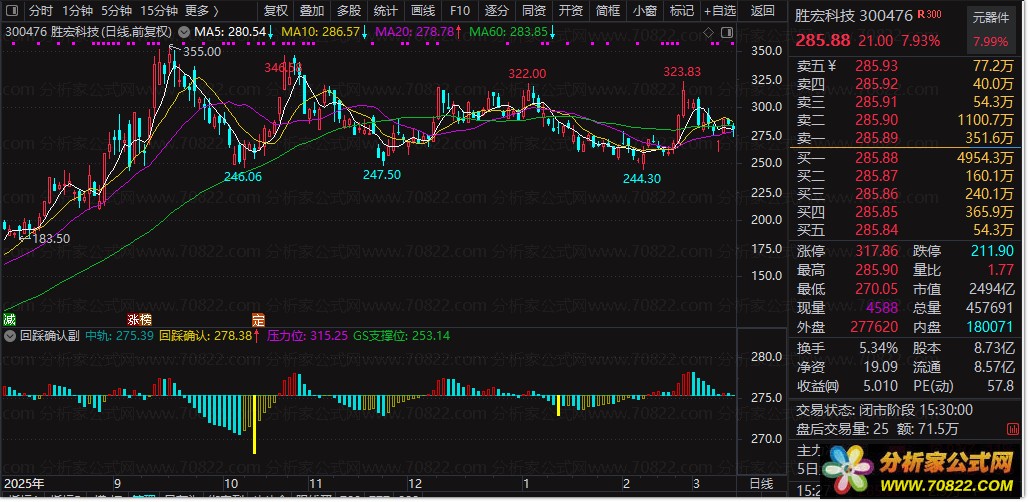
Task: Switch to 分时 intraday view
Action: tap(41, 11)
